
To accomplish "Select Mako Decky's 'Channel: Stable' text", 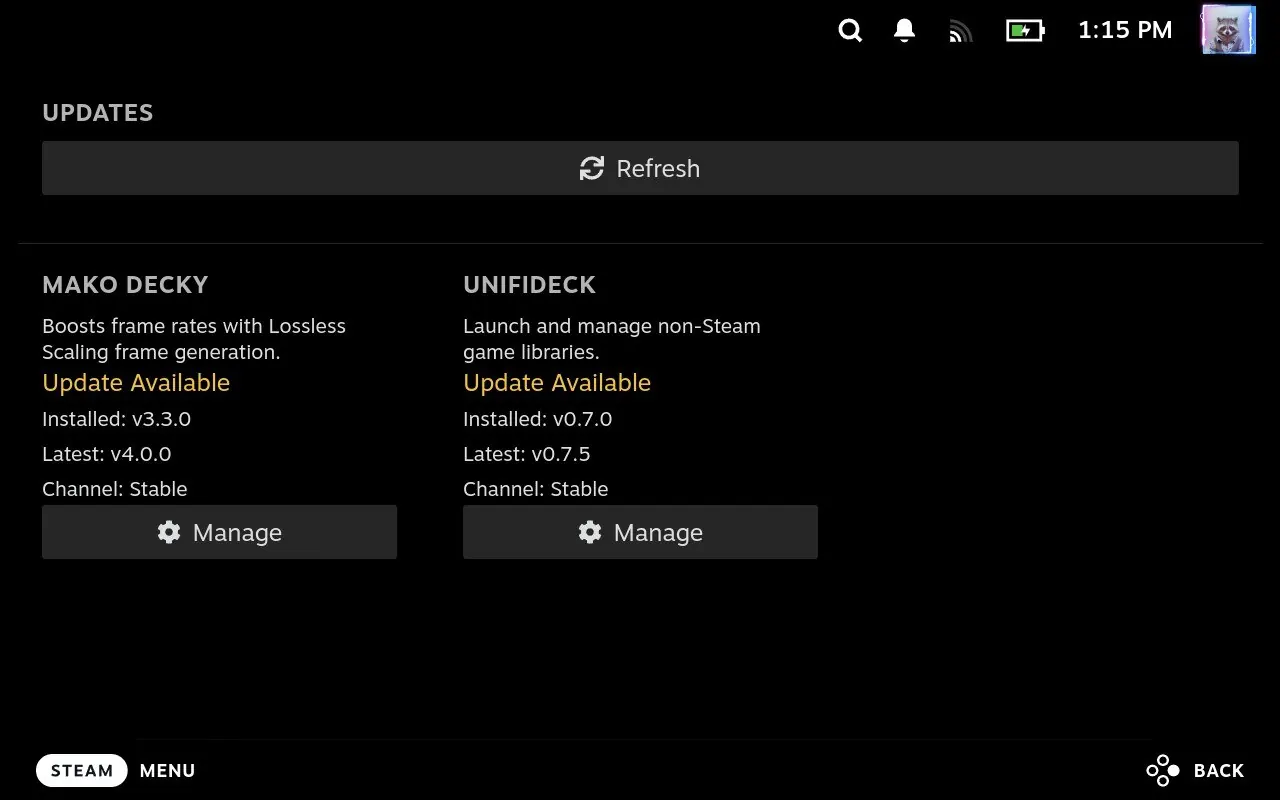I will pos(115,489).
